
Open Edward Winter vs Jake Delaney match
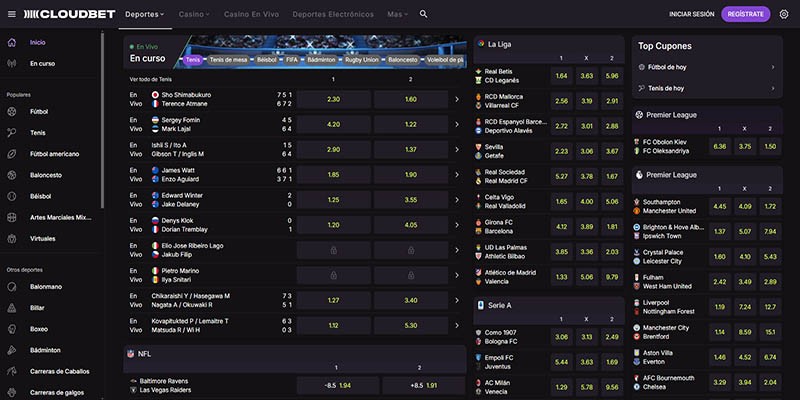(x=177, y=200)
